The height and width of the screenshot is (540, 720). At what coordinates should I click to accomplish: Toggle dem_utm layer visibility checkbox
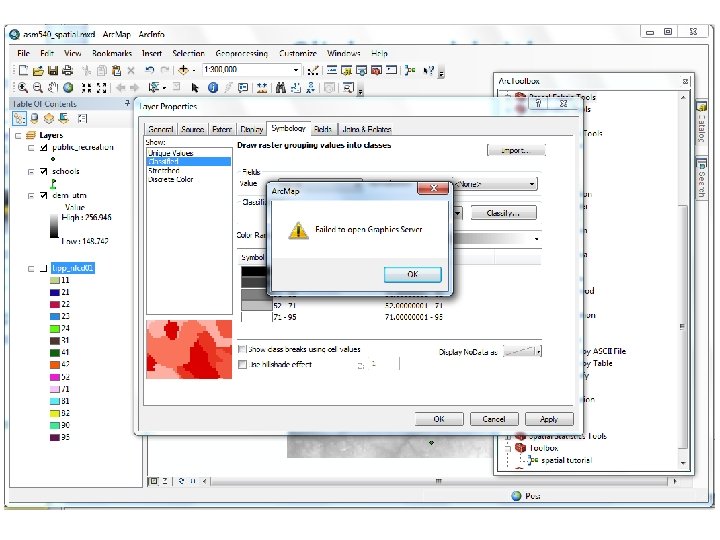coord(44,196)
